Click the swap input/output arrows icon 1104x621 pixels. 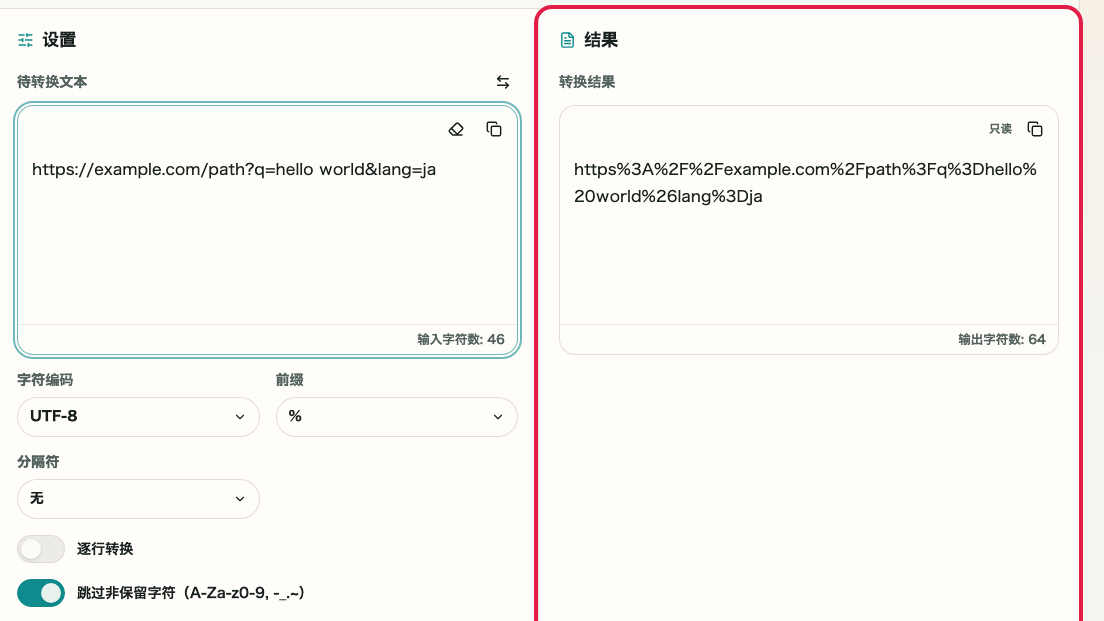click(x=503, y=82)
